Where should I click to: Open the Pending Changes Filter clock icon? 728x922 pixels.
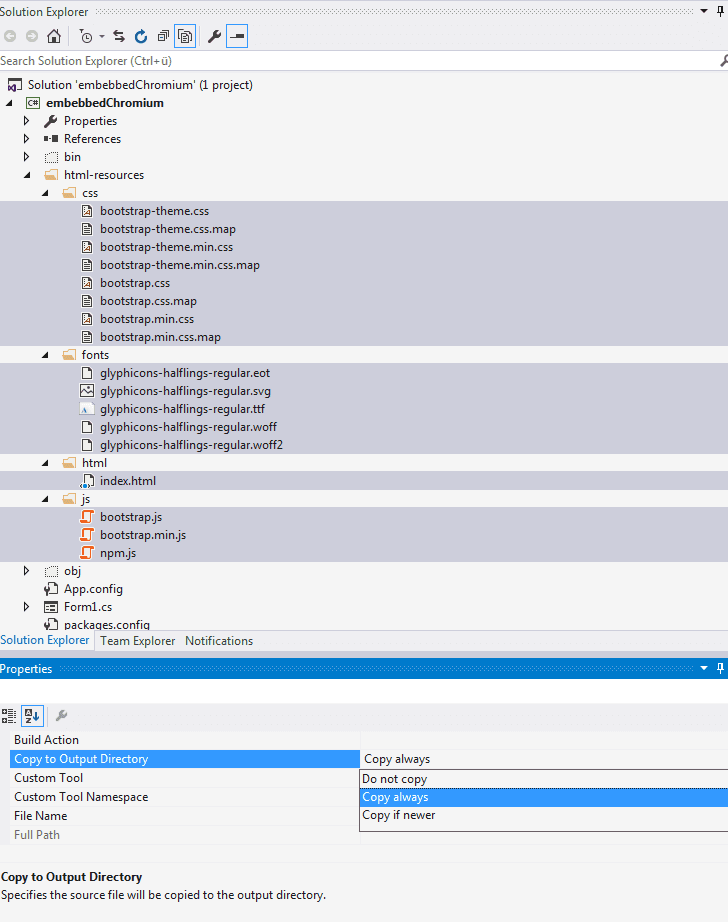click(x=87, y=36)
